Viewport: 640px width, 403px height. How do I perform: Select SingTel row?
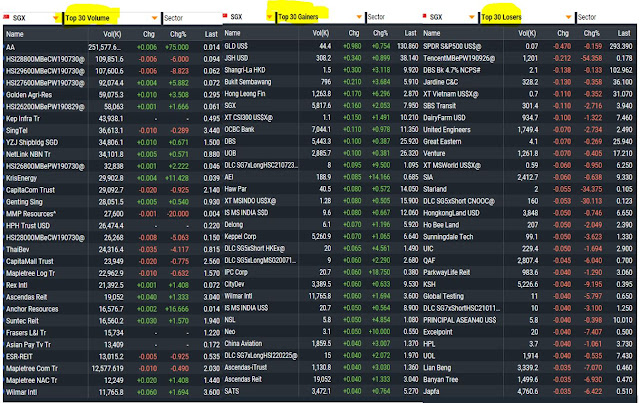113,131
